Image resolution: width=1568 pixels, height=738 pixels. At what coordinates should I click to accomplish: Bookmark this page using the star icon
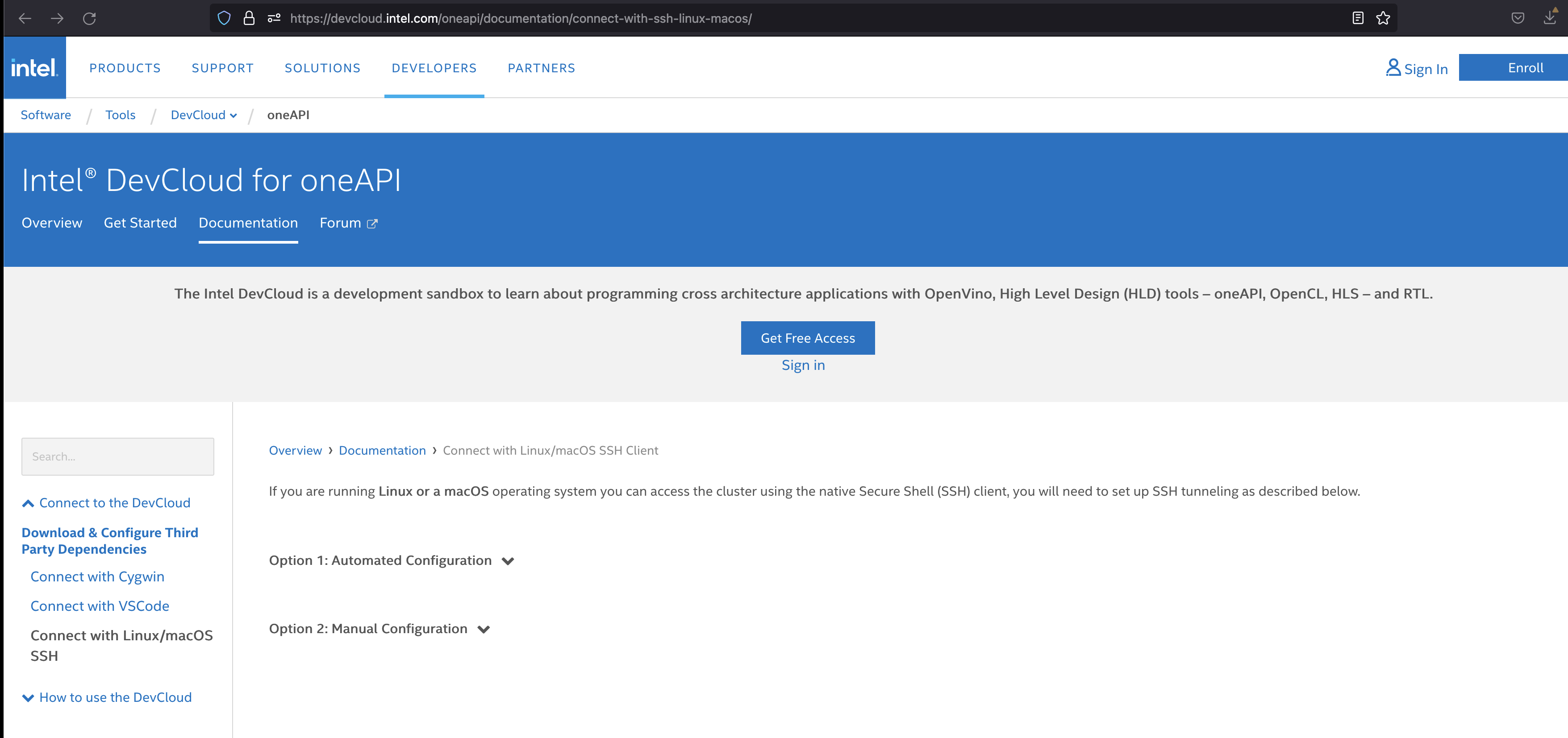tap(1383, 18)
